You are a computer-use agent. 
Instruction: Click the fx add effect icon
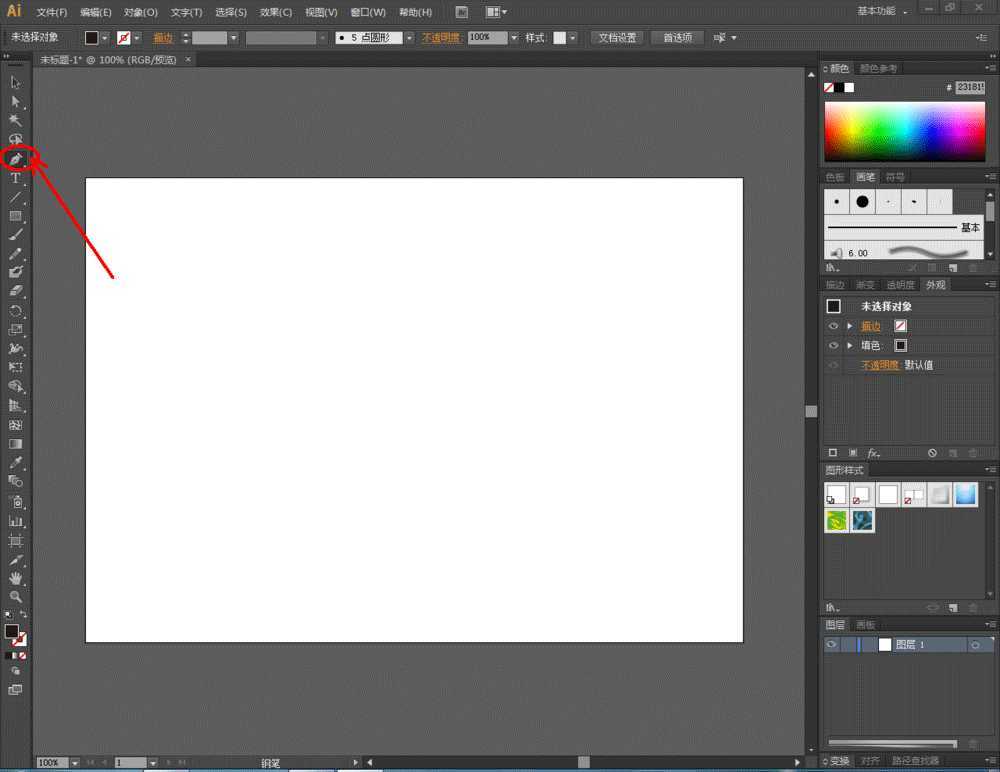[x=873, y=453]
